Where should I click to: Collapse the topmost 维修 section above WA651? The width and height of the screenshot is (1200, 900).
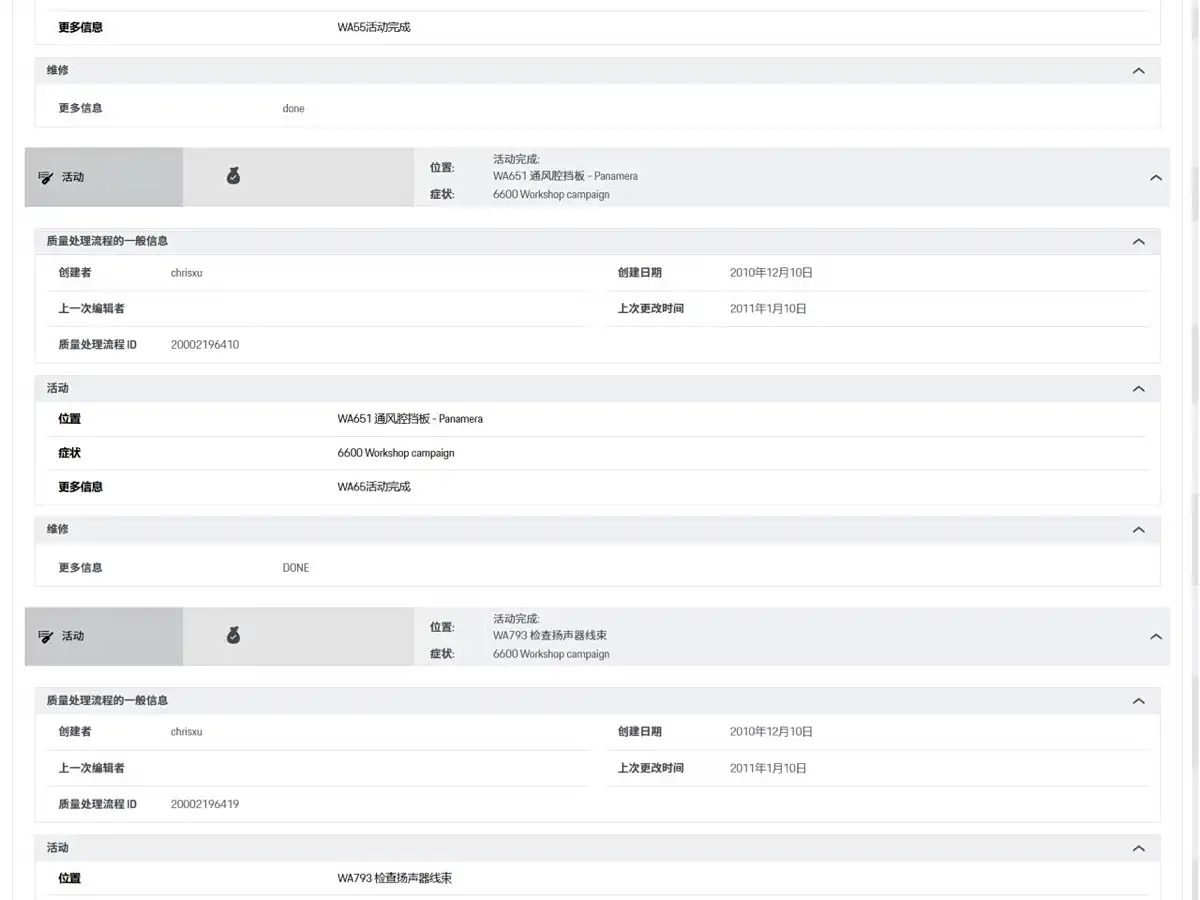click(1138, 70)
